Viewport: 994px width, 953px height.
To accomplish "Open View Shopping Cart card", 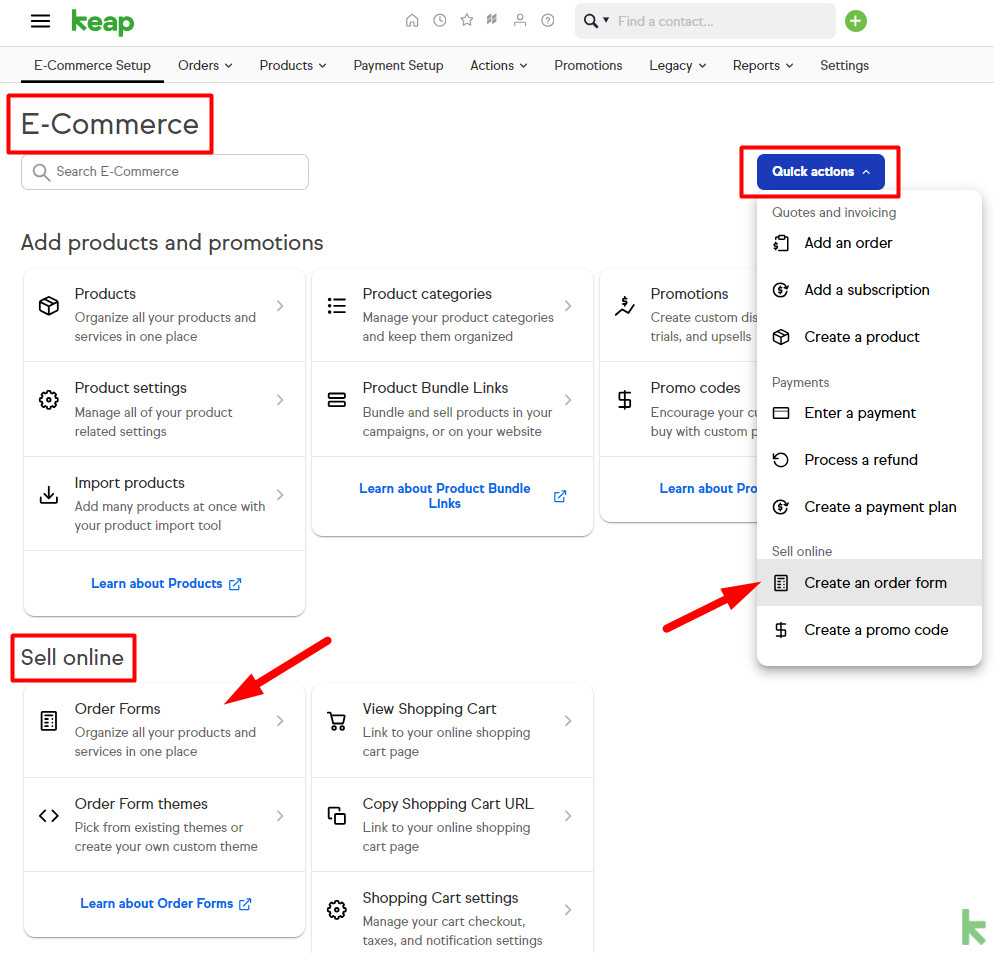I will click(x=452, y=730).
